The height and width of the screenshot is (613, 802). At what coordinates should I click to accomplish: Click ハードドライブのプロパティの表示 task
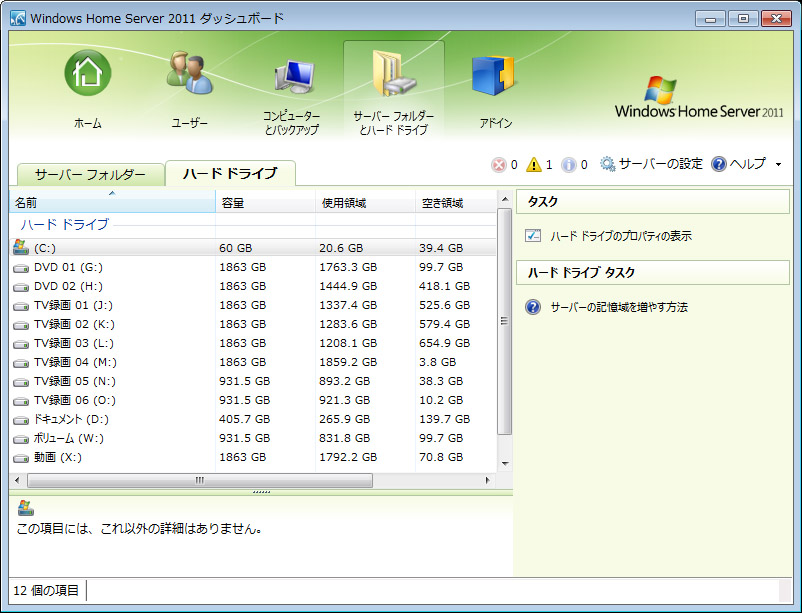click(620, 237)
